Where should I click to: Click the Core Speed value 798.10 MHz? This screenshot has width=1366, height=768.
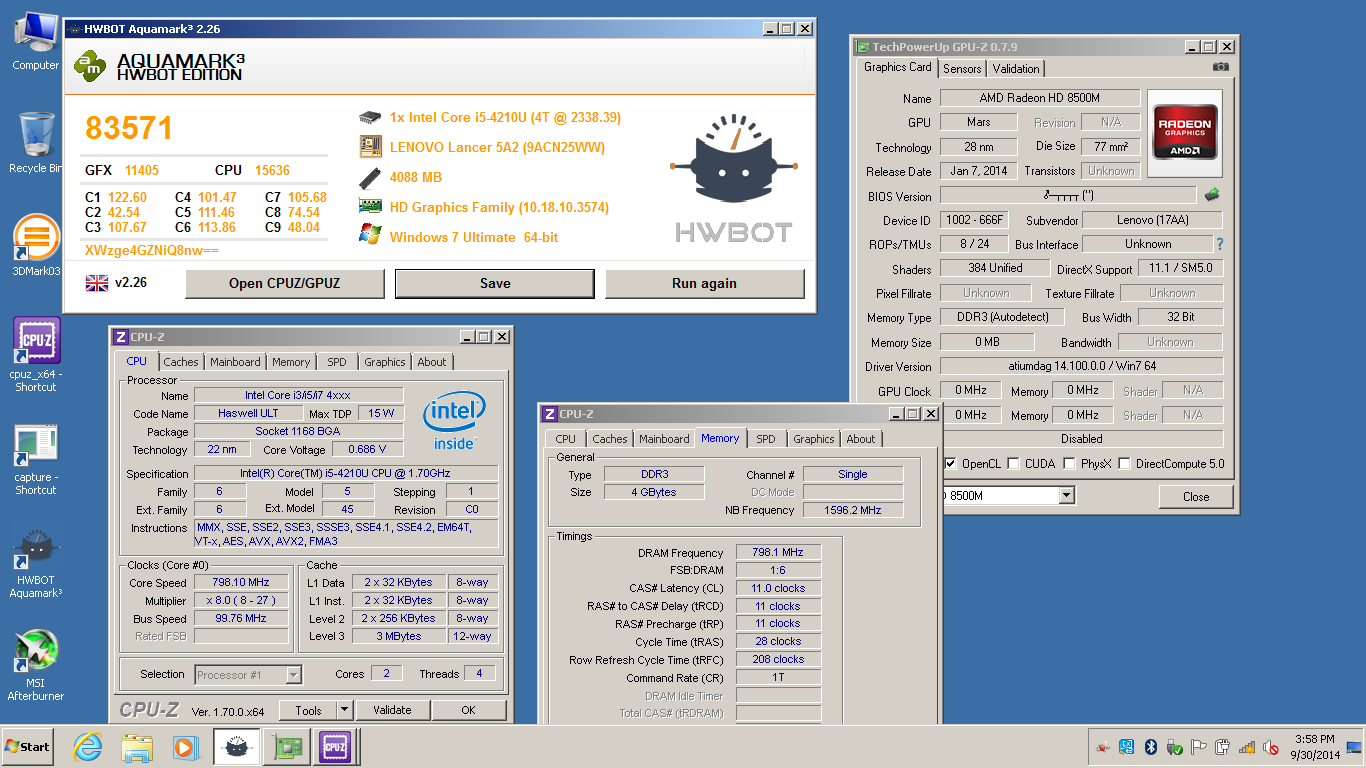pyautogui.click(x=241, y=582)
